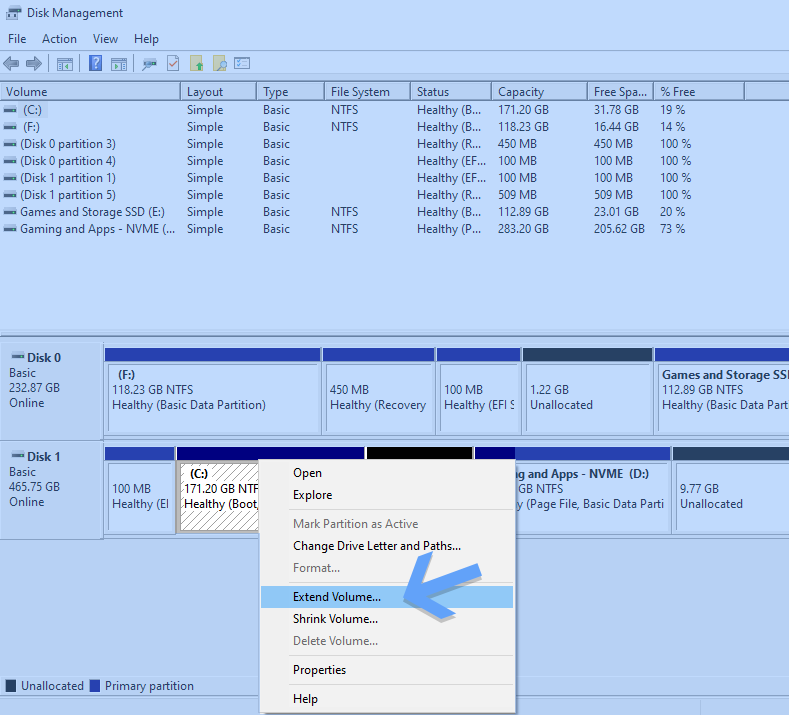Select the 100 MB EFI block on Disk 0

coord(479,390)
